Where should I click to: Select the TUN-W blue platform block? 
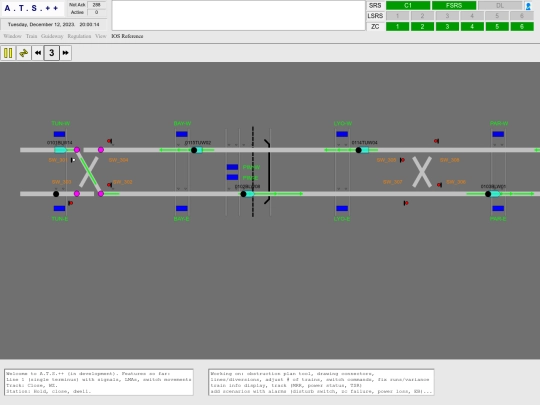[59, 134]
